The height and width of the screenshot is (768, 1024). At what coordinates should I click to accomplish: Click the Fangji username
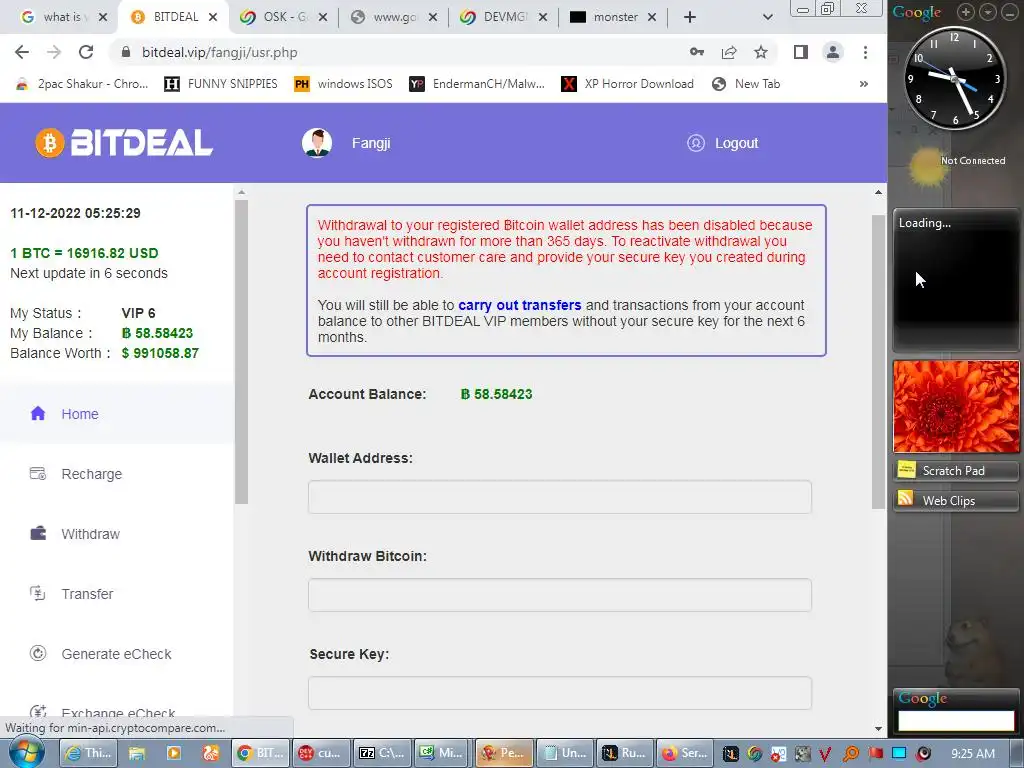371,143
